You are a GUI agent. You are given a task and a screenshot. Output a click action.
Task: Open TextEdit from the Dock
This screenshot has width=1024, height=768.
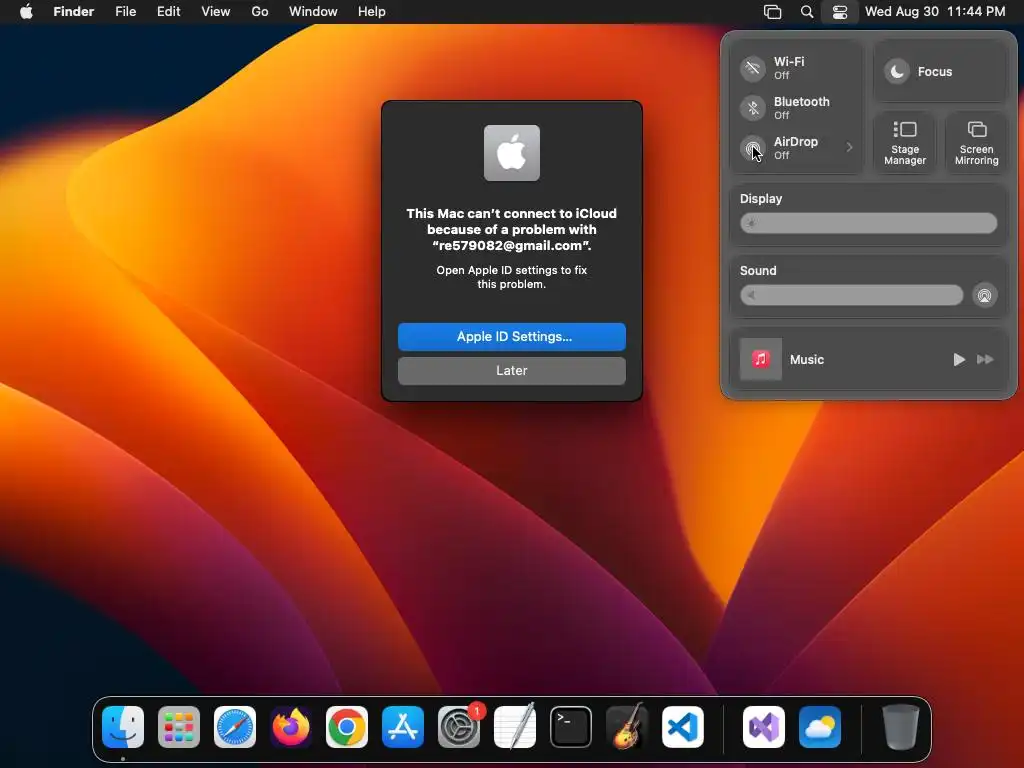coord(515,727)
